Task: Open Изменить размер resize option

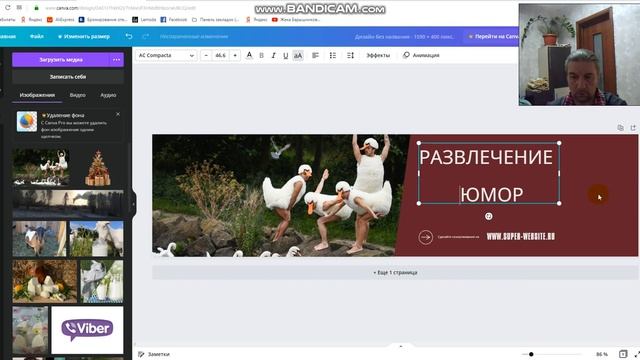Action: [x=84, y=36]
